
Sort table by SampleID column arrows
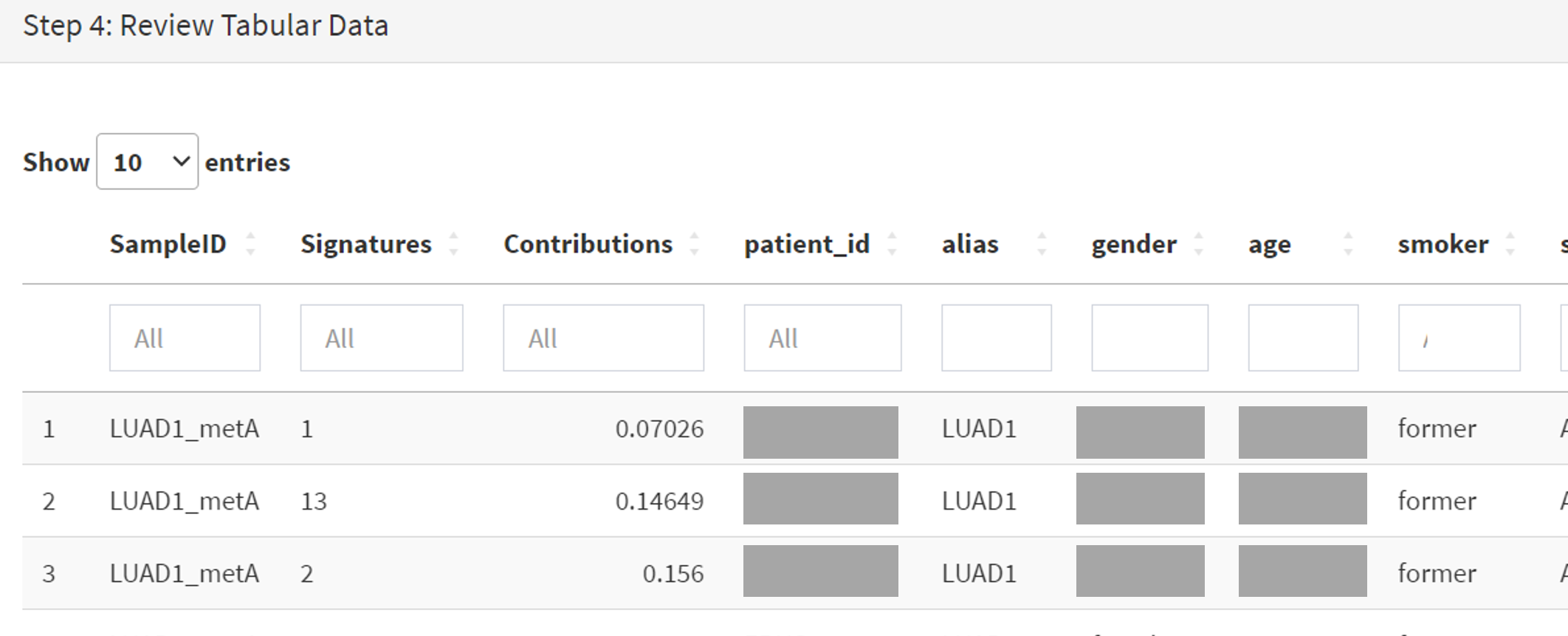click(x=250, y=244)
